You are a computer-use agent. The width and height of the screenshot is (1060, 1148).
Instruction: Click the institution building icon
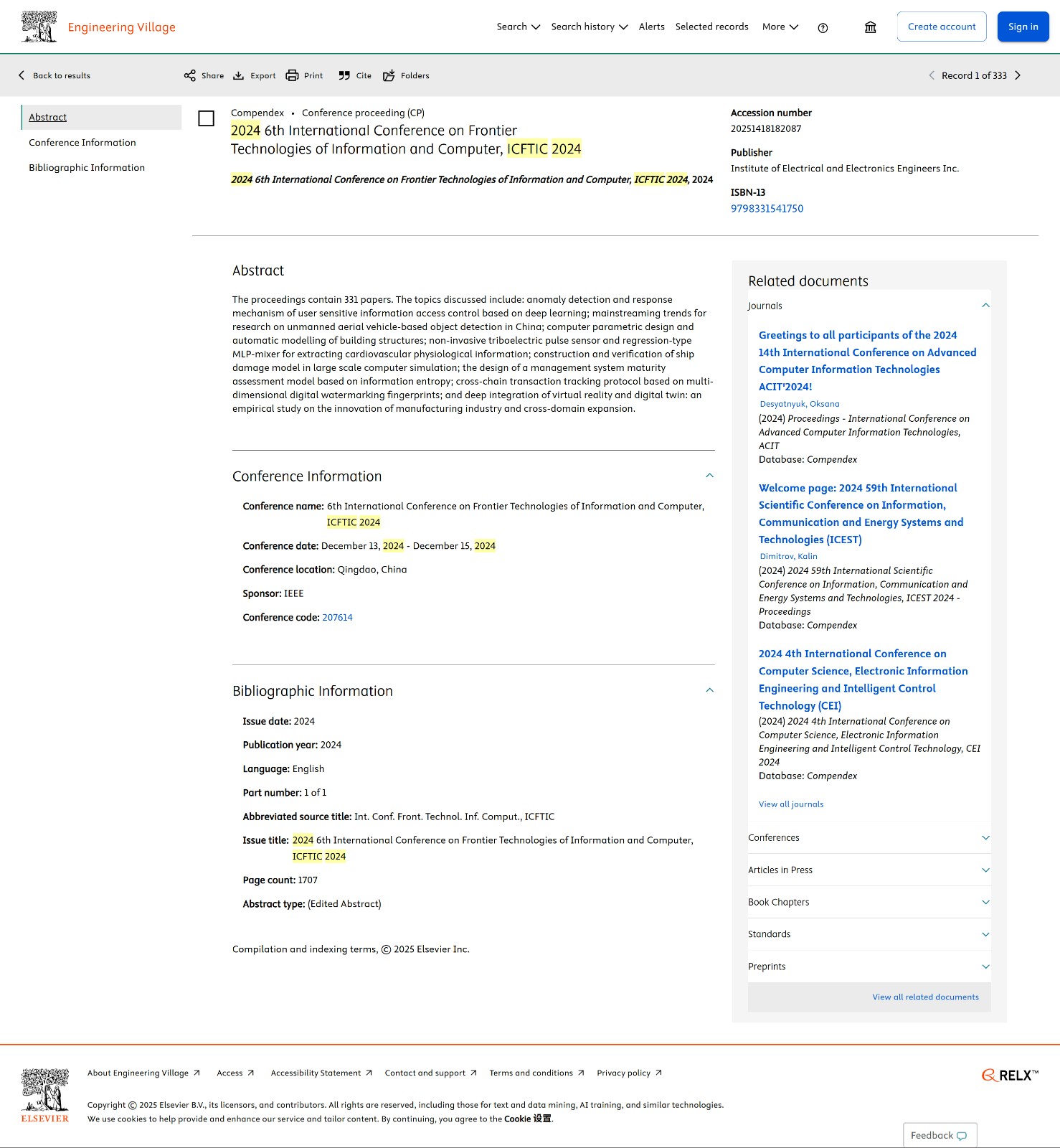[x=870, y=27]
